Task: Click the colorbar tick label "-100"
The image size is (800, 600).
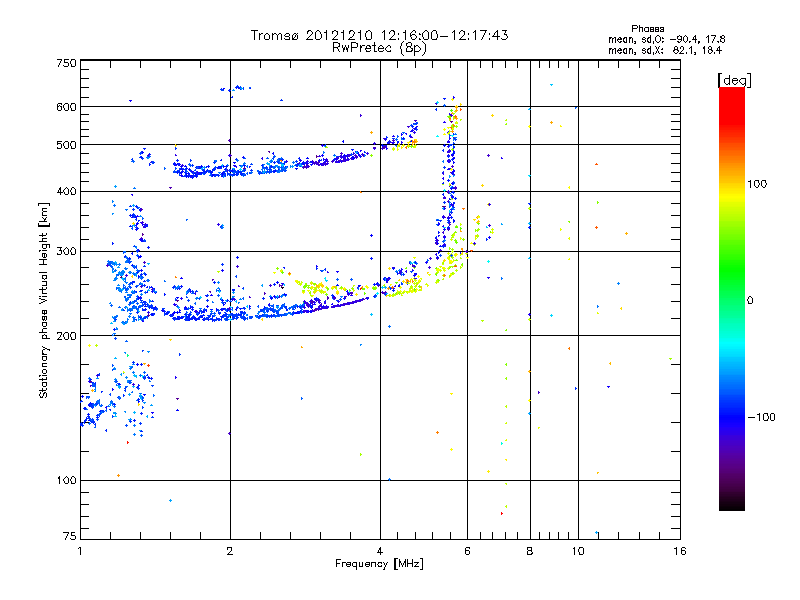Action: [x=761, y=417]
